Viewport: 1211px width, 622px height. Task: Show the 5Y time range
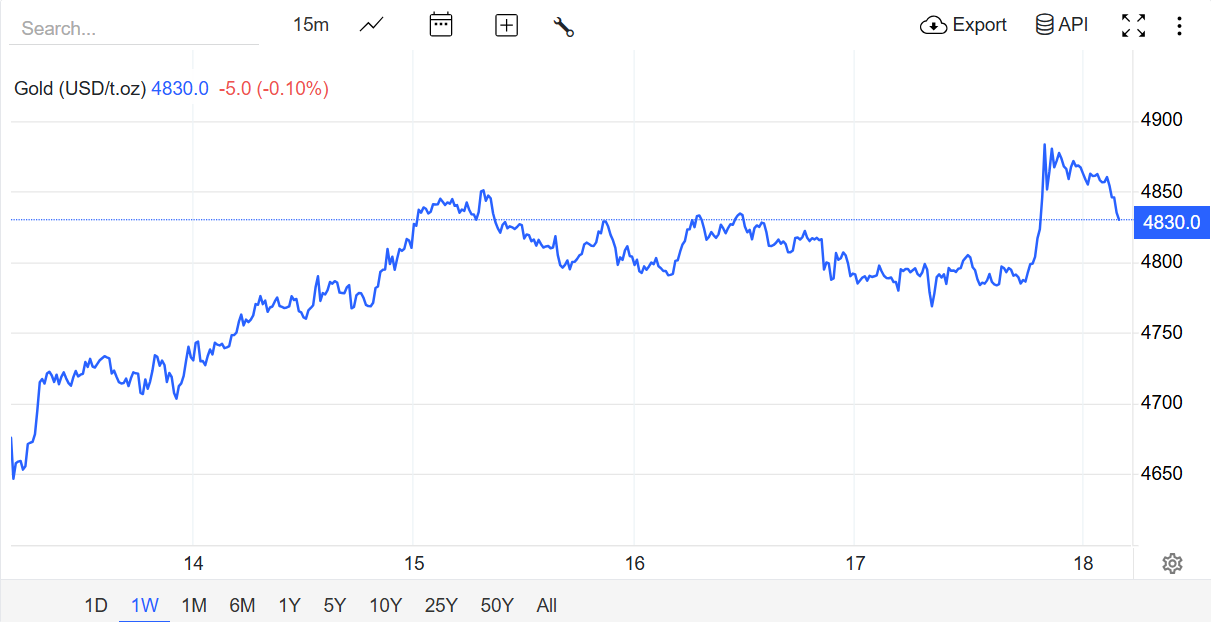point(335,605)
